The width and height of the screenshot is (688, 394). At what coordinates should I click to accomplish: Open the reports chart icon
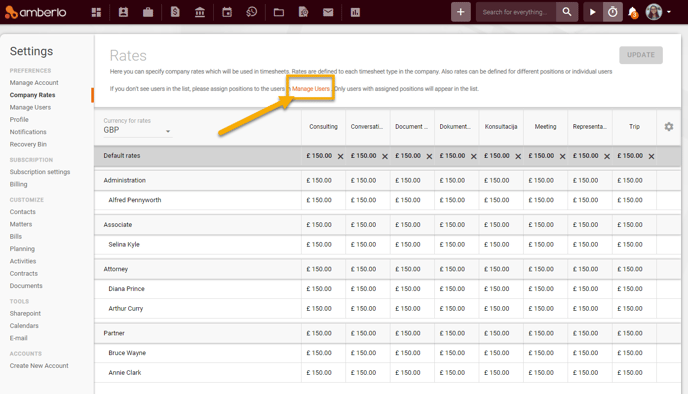[x=355, y=12]
